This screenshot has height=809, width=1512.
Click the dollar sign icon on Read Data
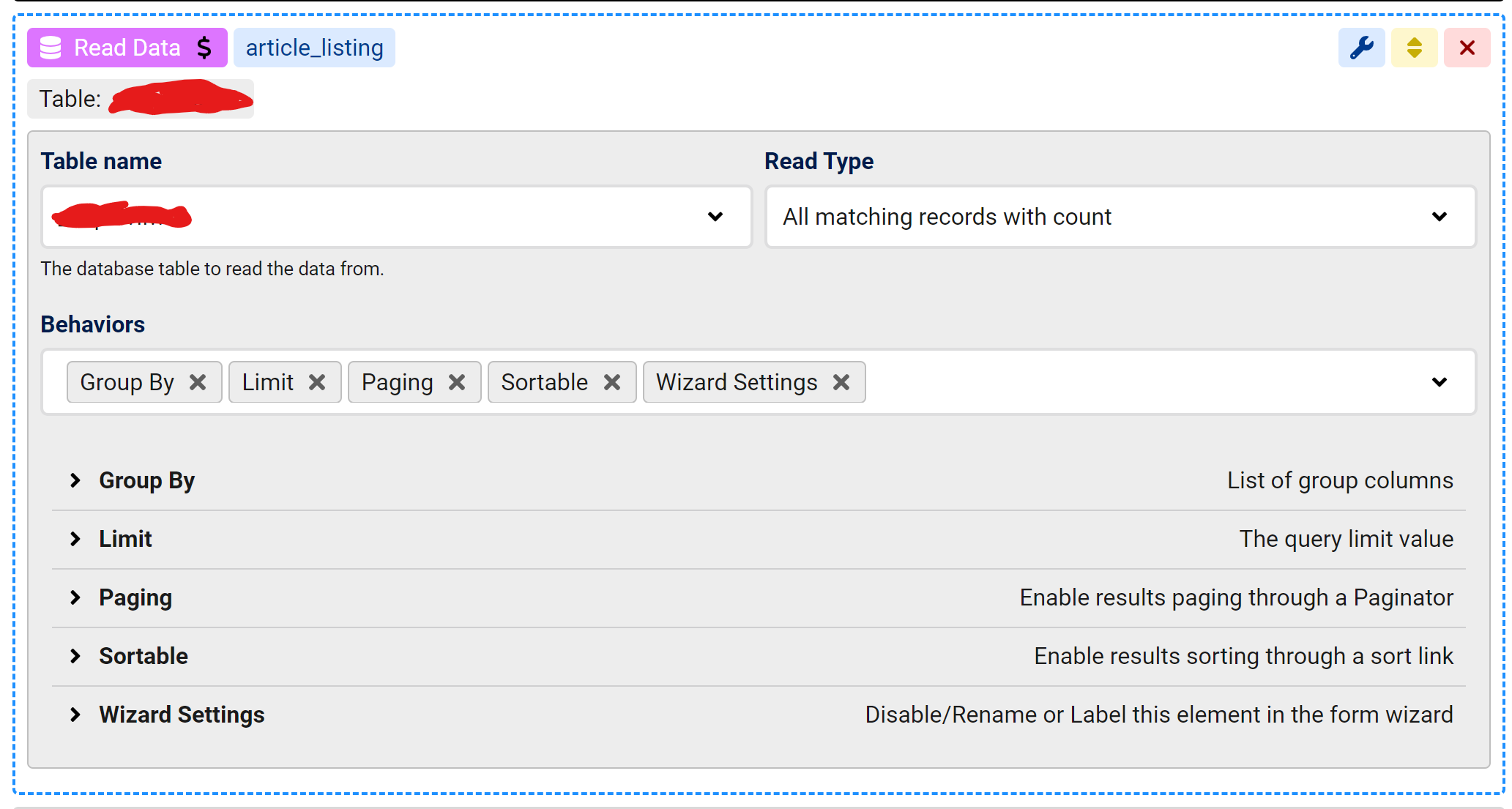click(204, 48)
